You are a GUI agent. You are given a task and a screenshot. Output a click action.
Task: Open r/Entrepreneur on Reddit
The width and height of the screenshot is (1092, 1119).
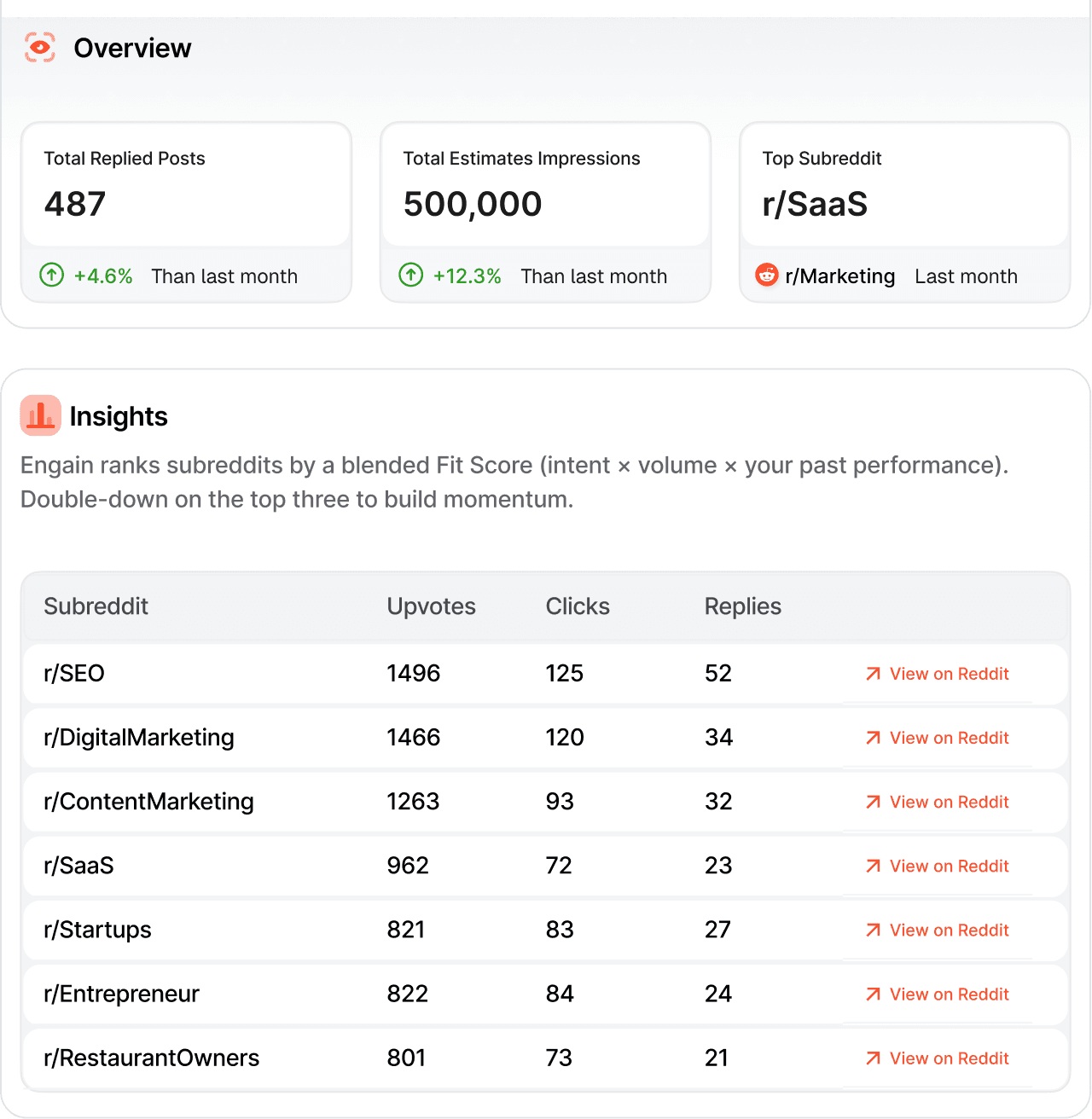(948, 994)
